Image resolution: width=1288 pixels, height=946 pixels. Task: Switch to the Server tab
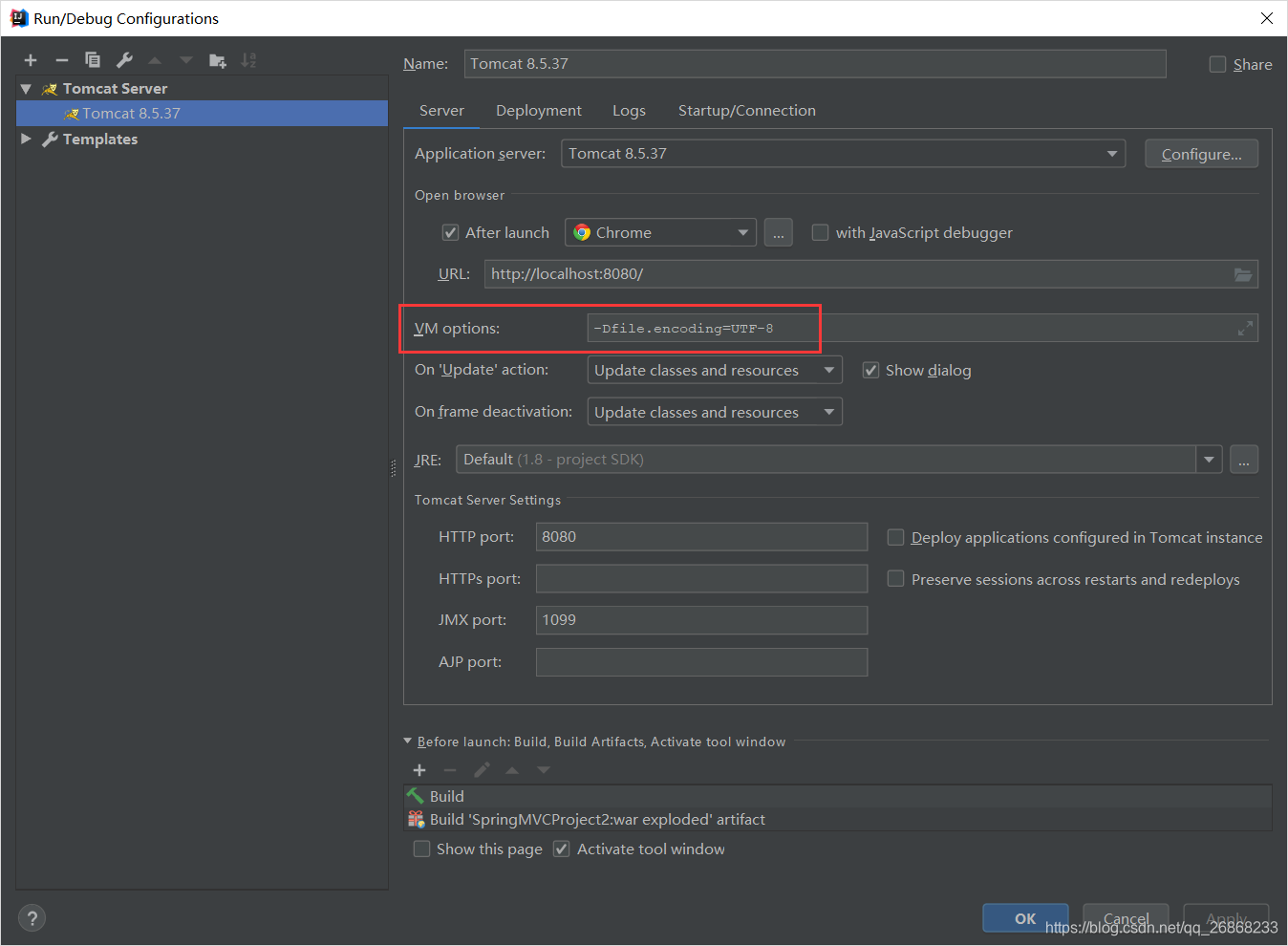click(441, 111)
